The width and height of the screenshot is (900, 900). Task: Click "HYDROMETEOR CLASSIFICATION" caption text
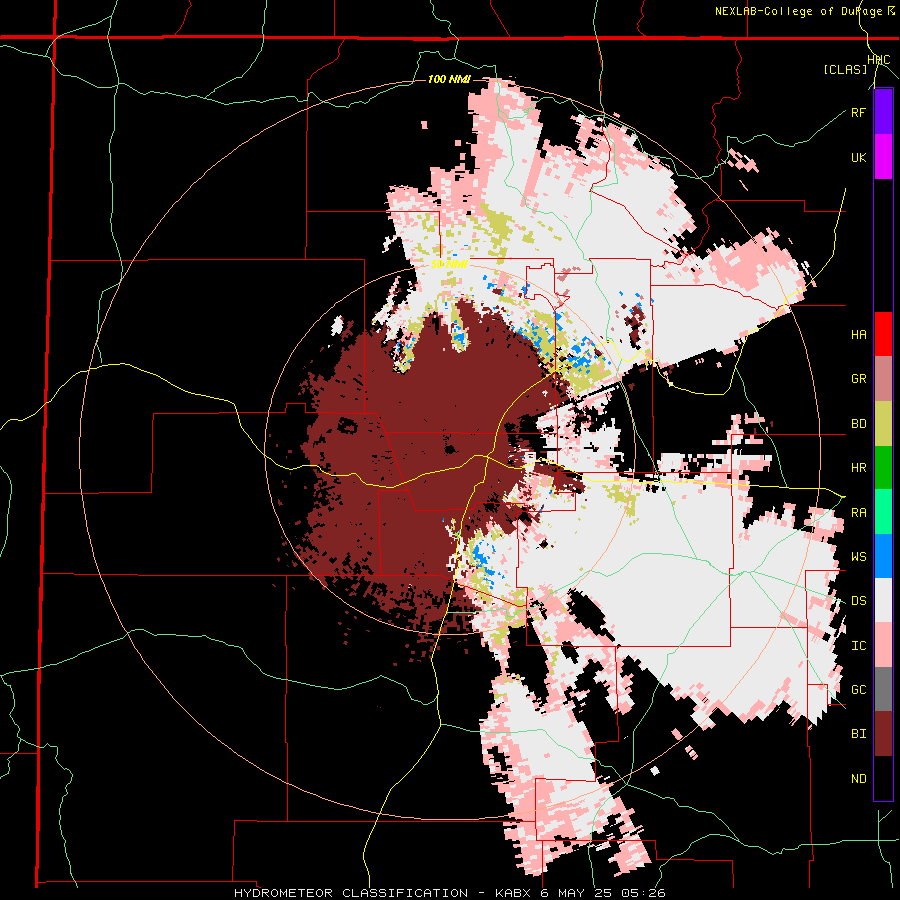(x=351, y=893)
